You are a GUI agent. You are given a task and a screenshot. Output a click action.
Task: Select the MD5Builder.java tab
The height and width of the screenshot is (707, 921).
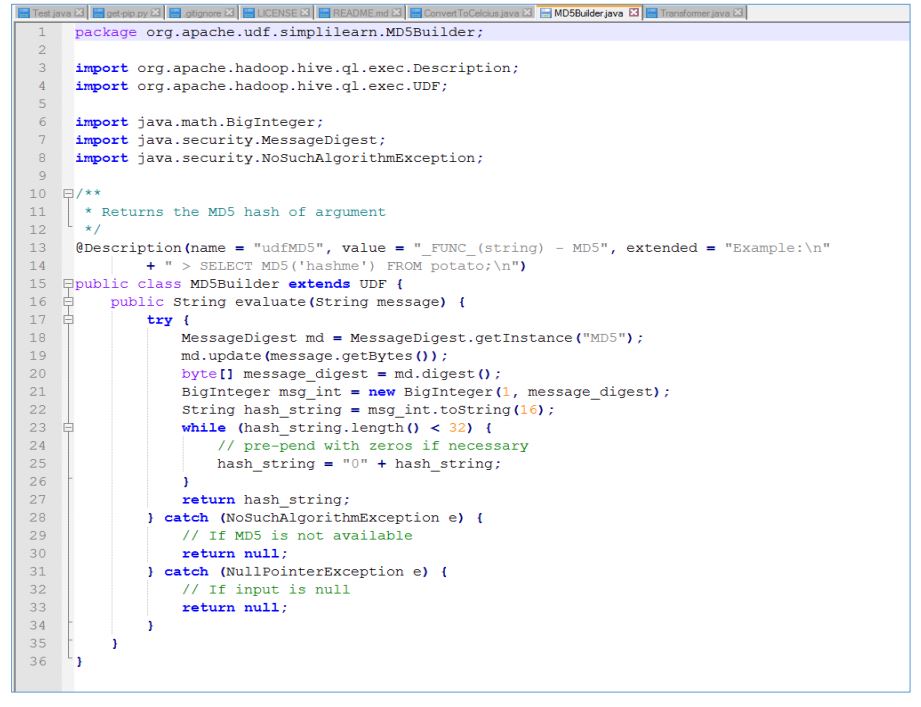589,12
